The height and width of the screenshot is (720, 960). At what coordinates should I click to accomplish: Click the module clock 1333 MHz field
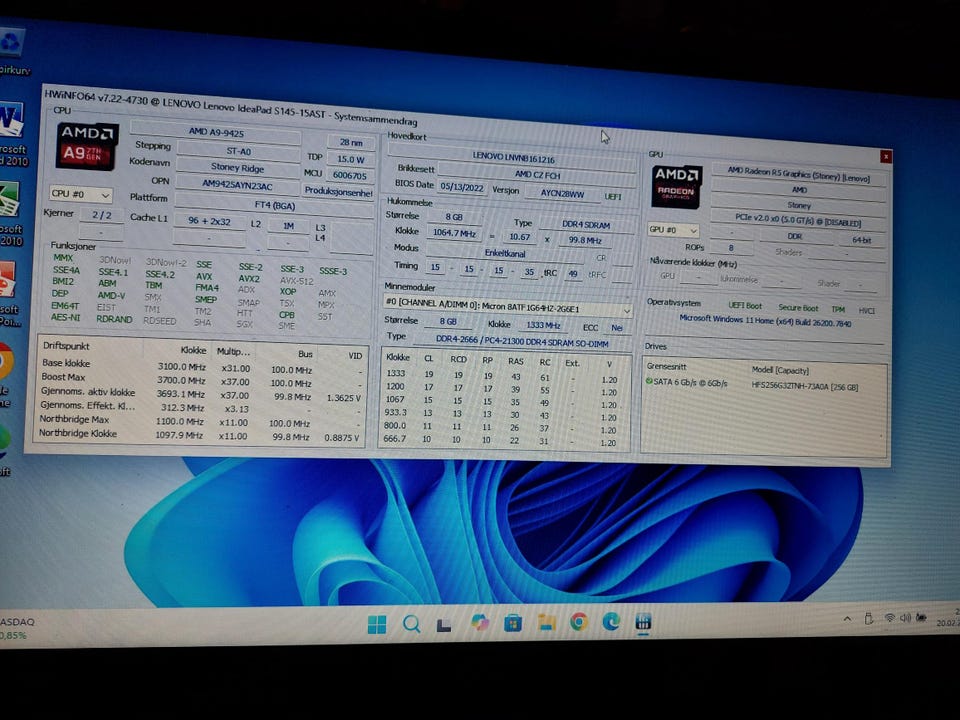(x=543, y=325)
